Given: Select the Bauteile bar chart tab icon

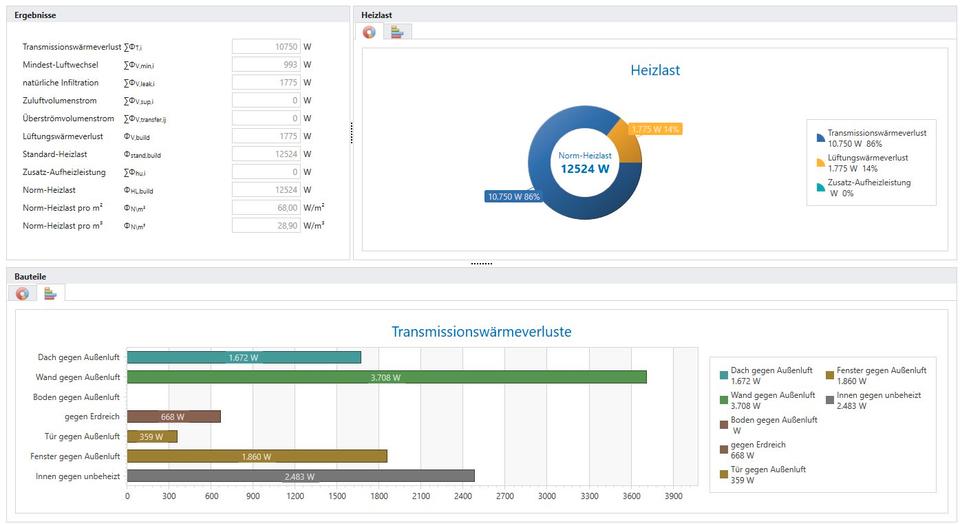Looking at the screenshot, I should pos(49,293).
